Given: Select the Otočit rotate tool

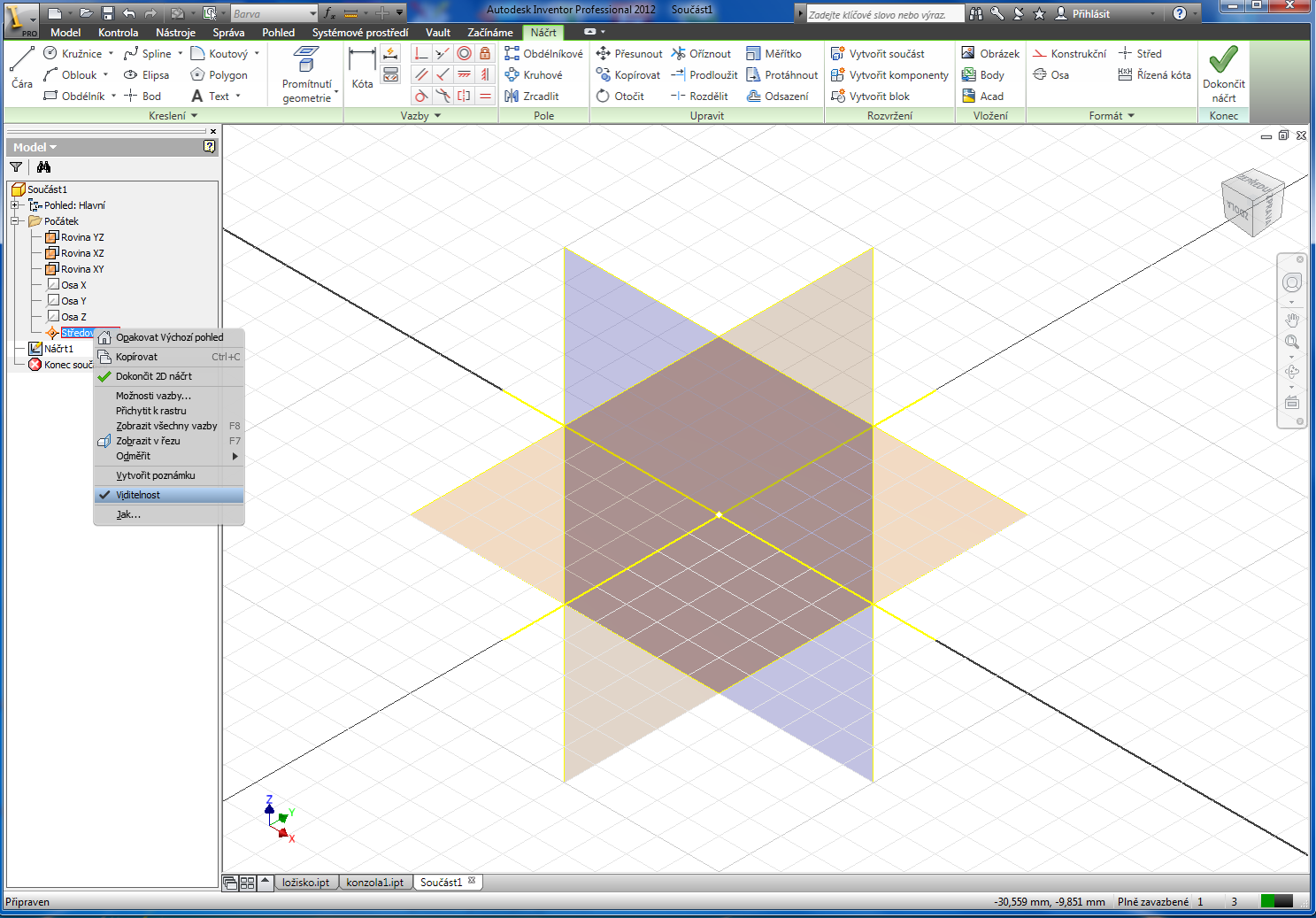Looking at the screenshot, I should tap(620, 96).
